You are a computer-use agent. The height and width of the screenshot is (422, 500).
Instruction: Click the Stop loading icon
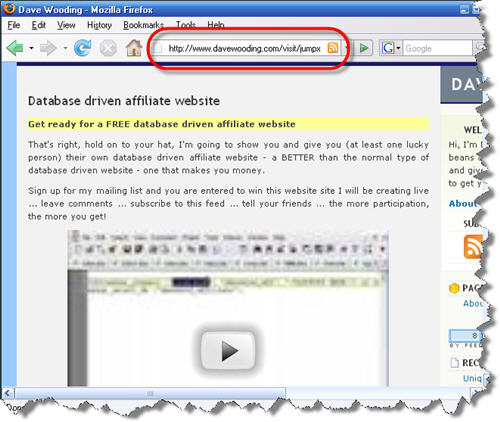pos(108,48)
